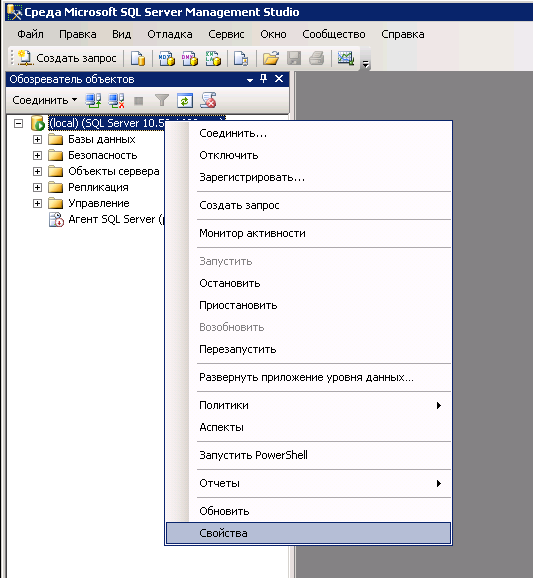Image resolution: width=533 pixels, height=578 pixels.
Task: Click the XMLA query toolbar icon
Action: [x=213, y=58]
